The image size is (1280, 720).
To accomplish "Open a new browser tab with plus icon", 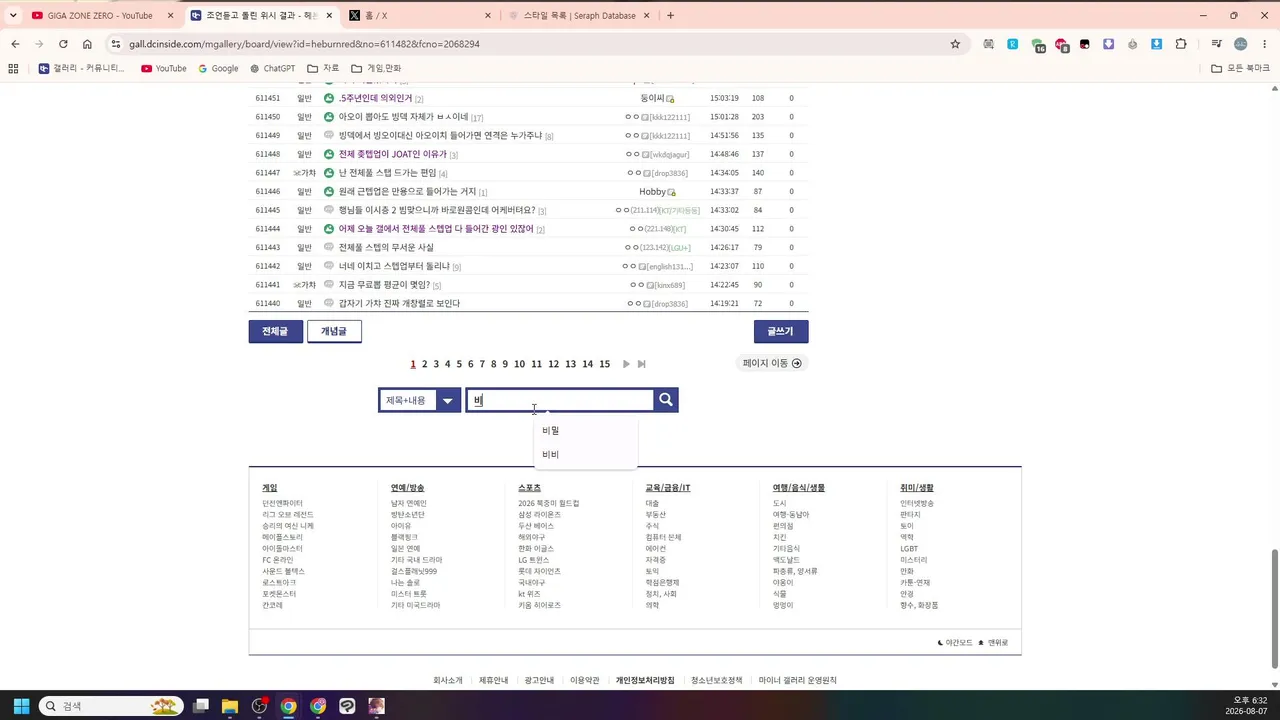I will [x=670, y=15].
